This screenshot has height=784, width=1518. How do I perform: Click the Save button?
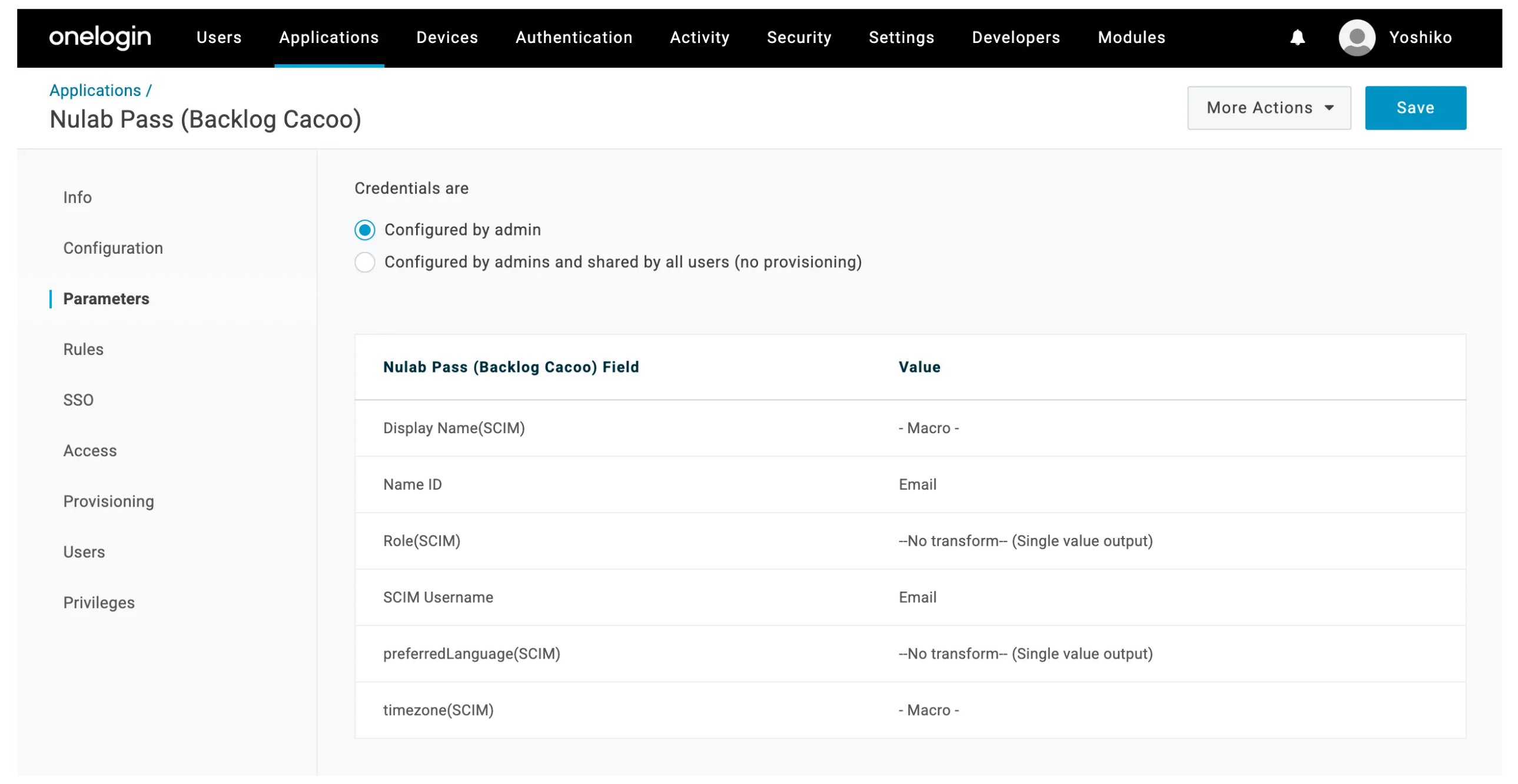(1416, 108)
